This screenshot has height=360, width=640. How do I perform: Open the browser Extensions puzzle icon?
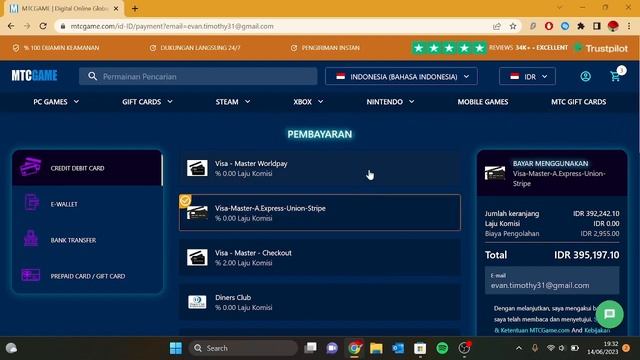click(580, 26)
